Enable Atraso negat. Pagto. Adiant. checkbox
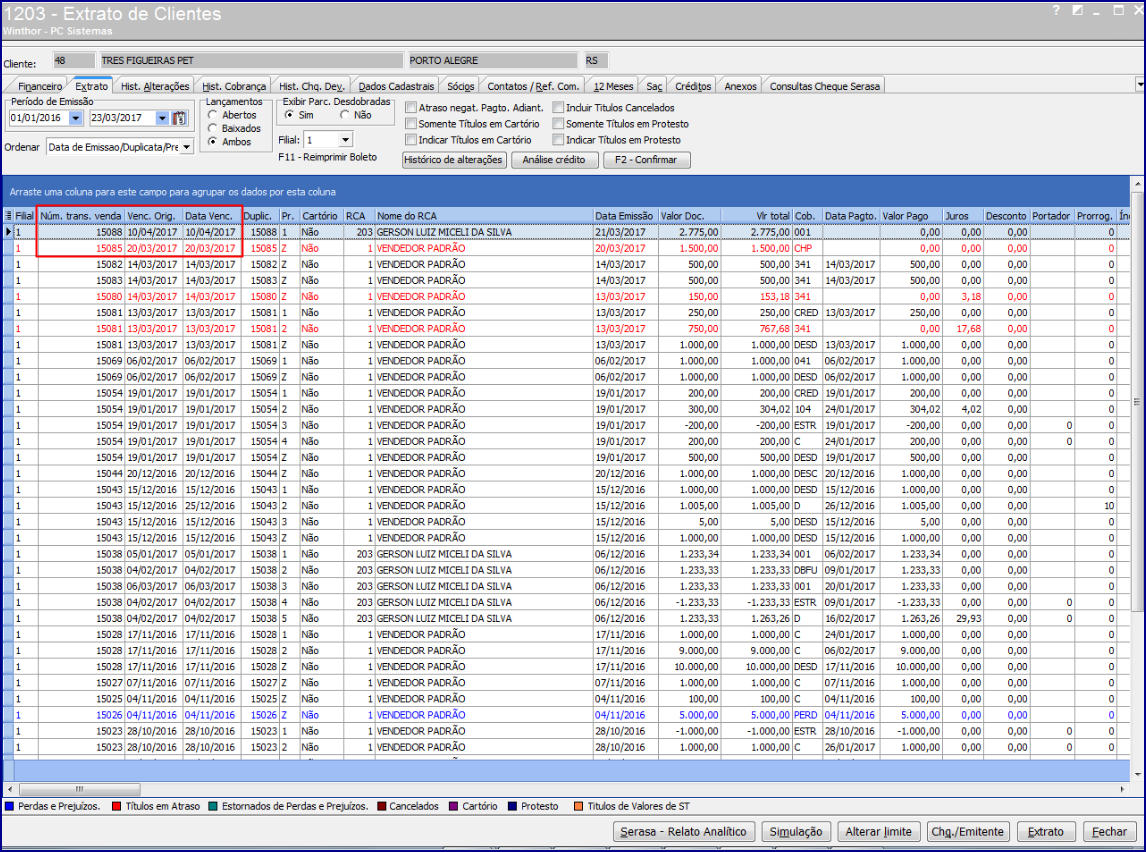This screenshot has width=1146, height=852. coord(411,107)
